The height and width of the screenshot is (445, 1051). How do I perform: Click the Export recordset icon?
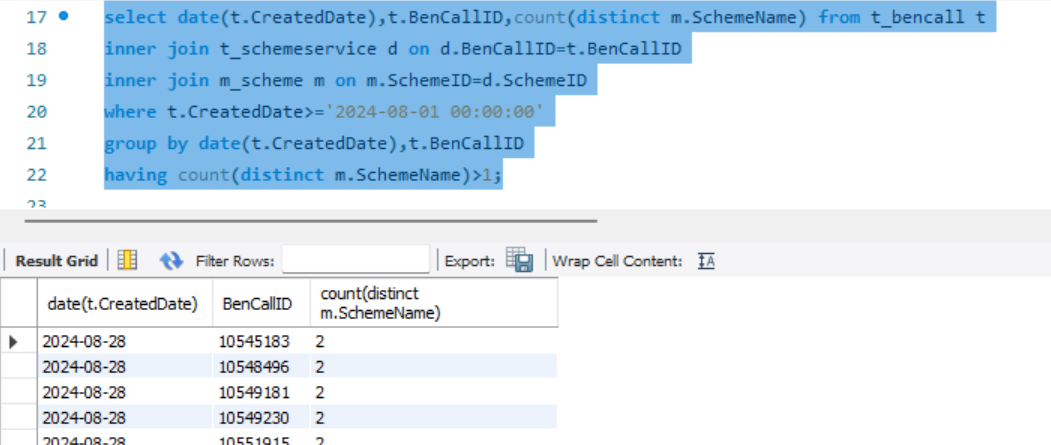click(519, 260)
